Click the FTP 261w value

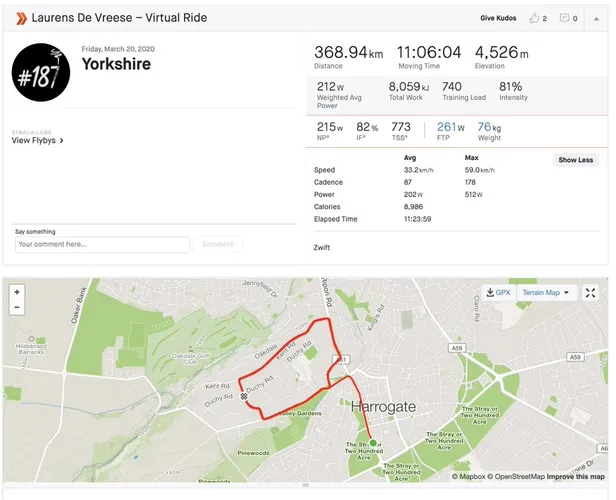coord(451,127)
